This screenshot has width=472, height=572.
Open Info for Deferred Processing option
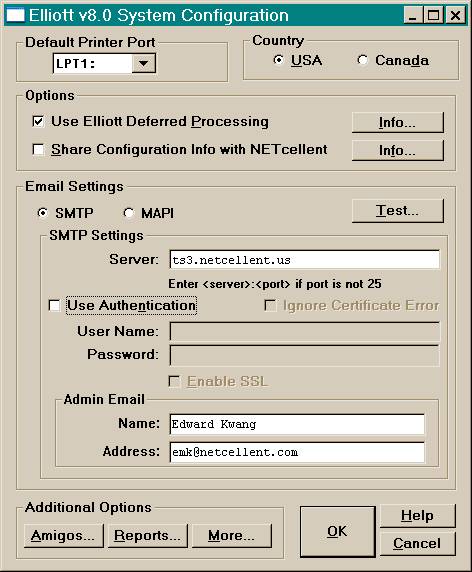point(398,123)
